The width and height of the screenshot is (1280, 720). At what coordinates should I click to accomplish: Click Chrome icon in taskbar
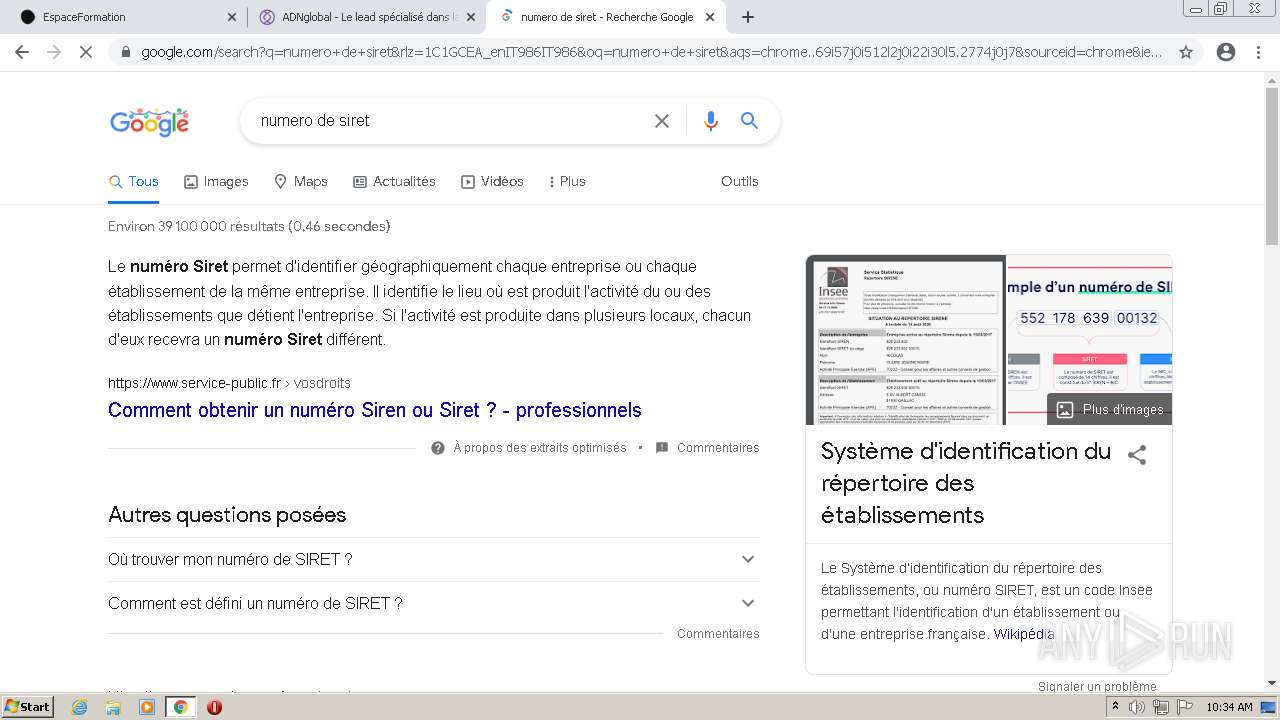[180, 707]
